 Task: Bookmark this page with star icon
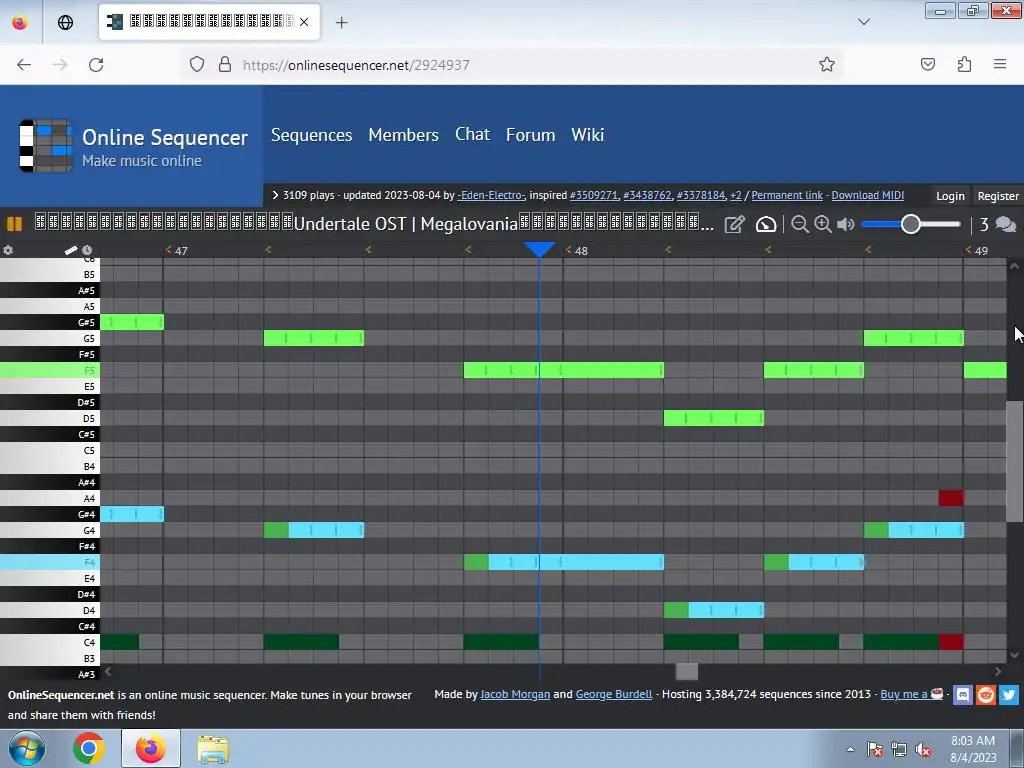pyautogui.click(x=827, y=64)
